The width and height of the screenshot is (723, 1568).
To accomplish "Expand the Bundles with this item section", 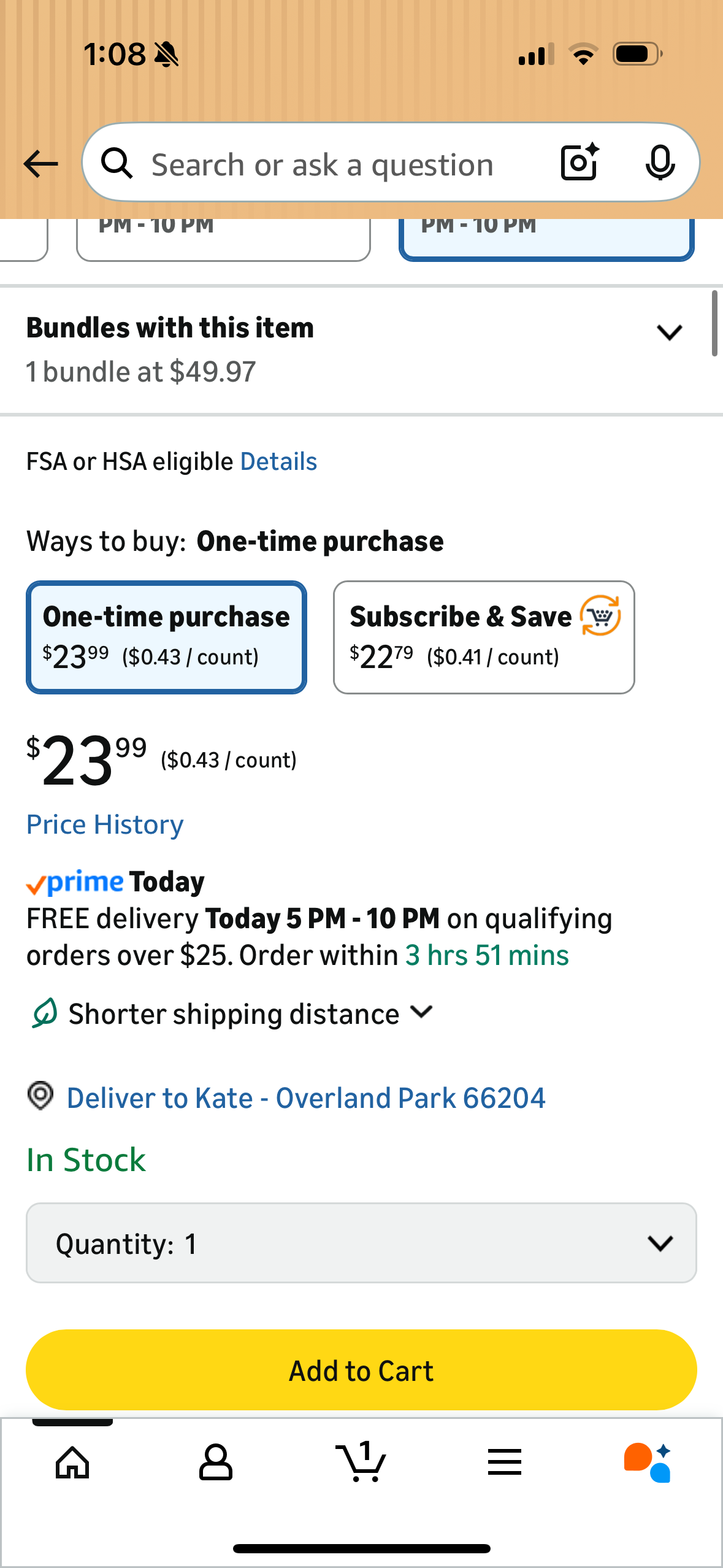I will click(669, 332).
